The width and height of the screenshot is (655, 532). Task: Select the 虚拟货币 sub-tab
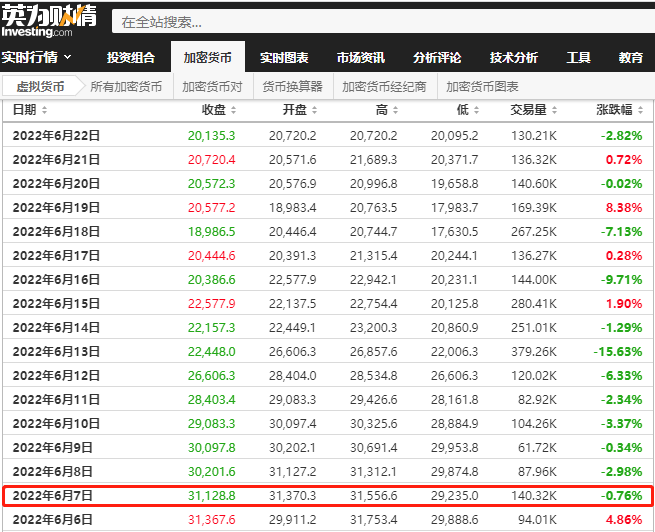[40, 86]
